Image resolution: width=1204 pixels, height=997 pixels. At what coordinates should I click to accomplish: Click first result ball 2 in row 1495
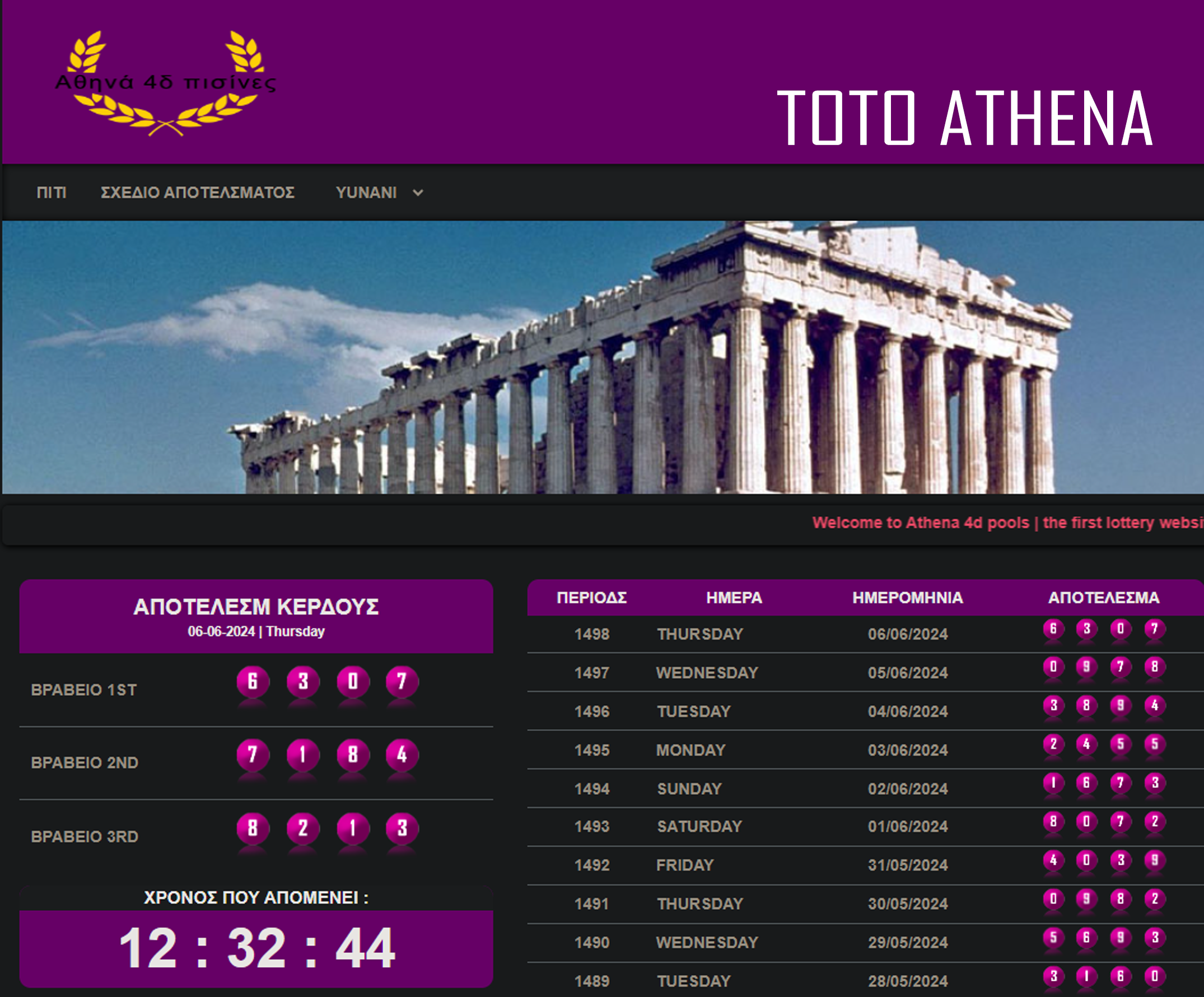[x=1053, y=744]
